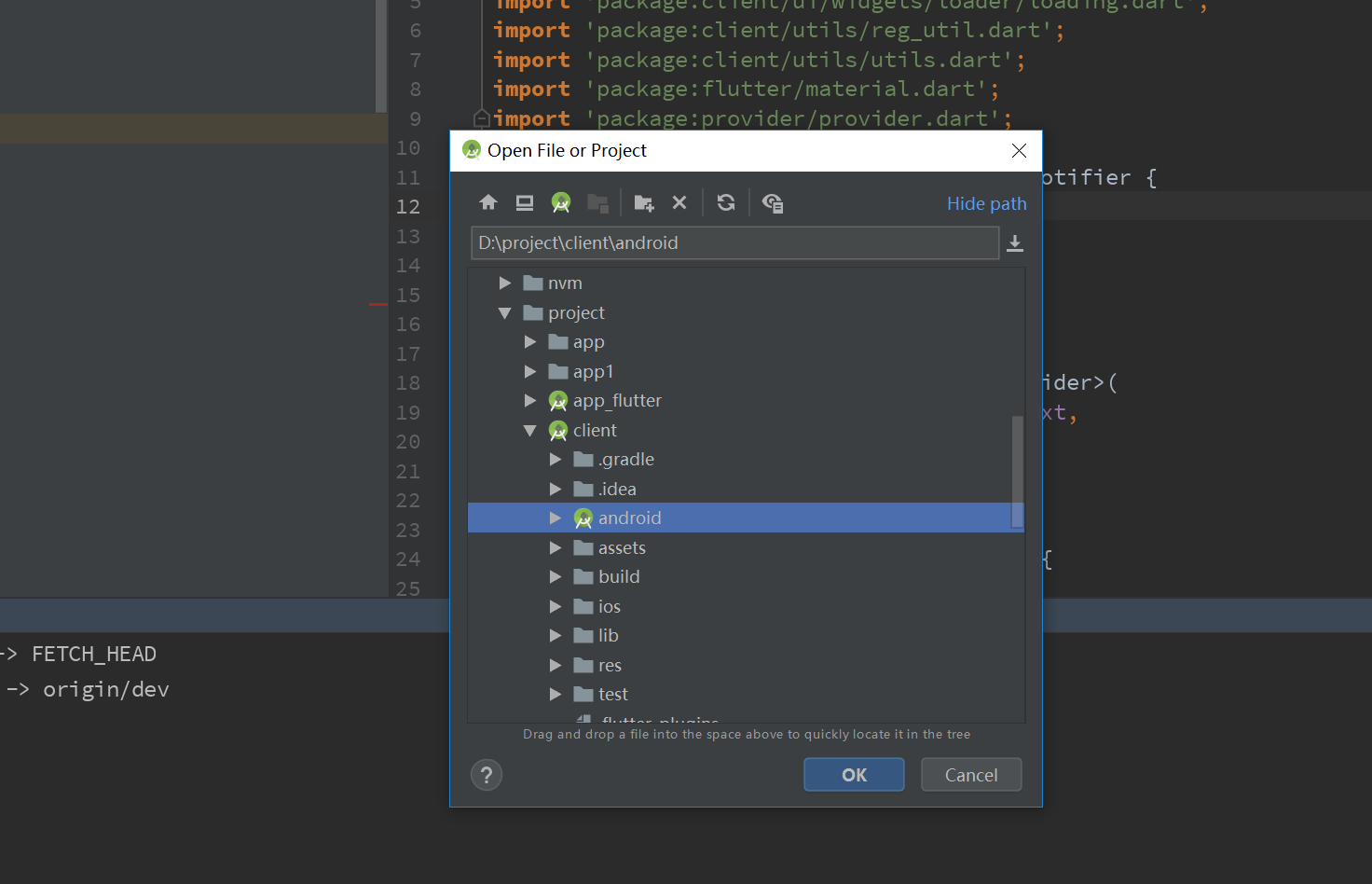
Task: Expand the nvm folder
Action: point(504,283)
